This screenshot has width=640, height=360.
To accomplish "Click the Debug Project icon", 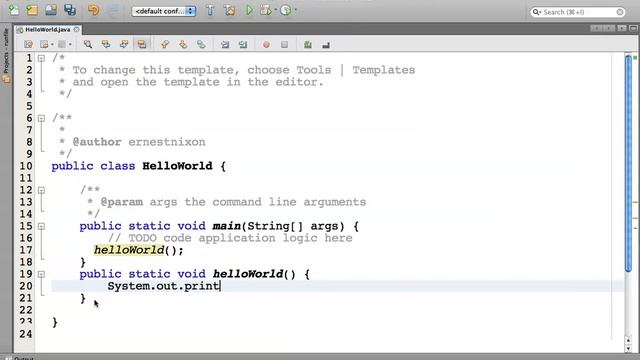I will click(266, 10).
